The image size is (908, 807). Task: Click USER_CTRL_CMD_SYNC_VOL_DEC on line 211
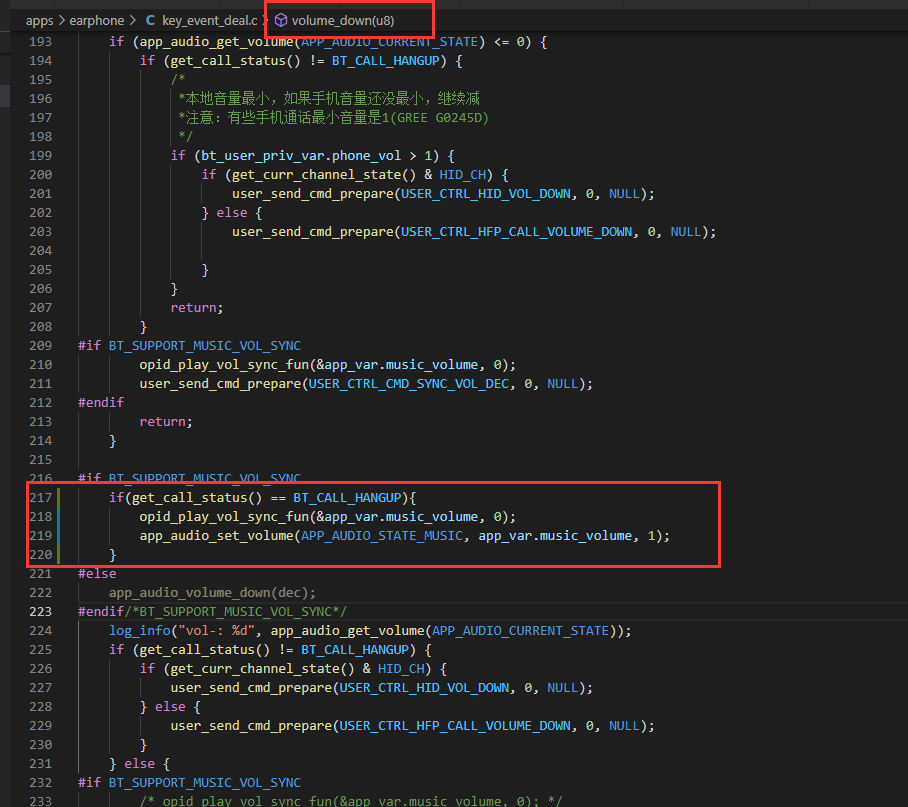[409, 384]
